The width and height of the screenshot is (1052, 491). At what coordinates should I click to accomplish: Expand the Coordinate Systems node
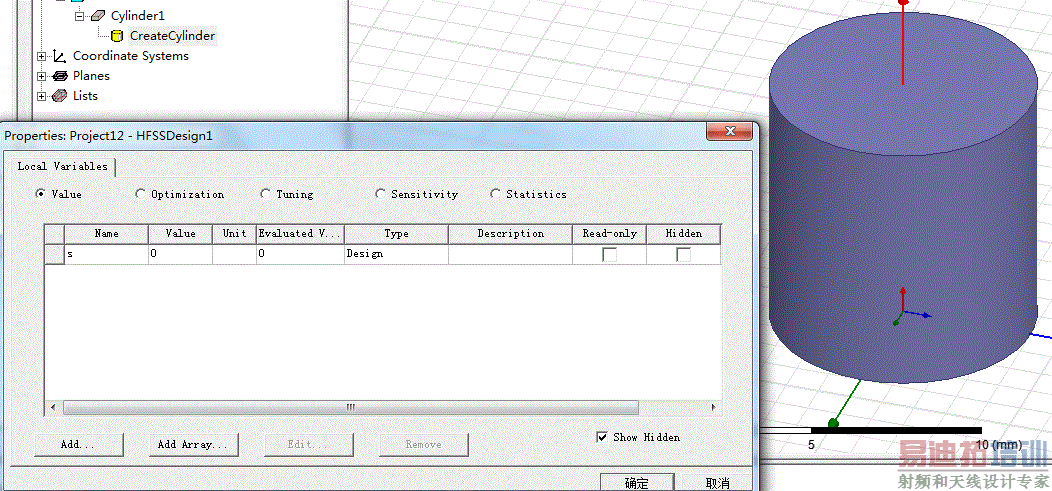coord(42,56)
